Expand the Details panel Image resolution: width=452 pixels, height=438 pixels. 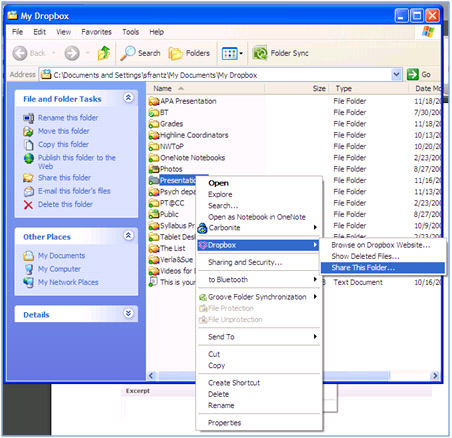click(x=128, y=313)
